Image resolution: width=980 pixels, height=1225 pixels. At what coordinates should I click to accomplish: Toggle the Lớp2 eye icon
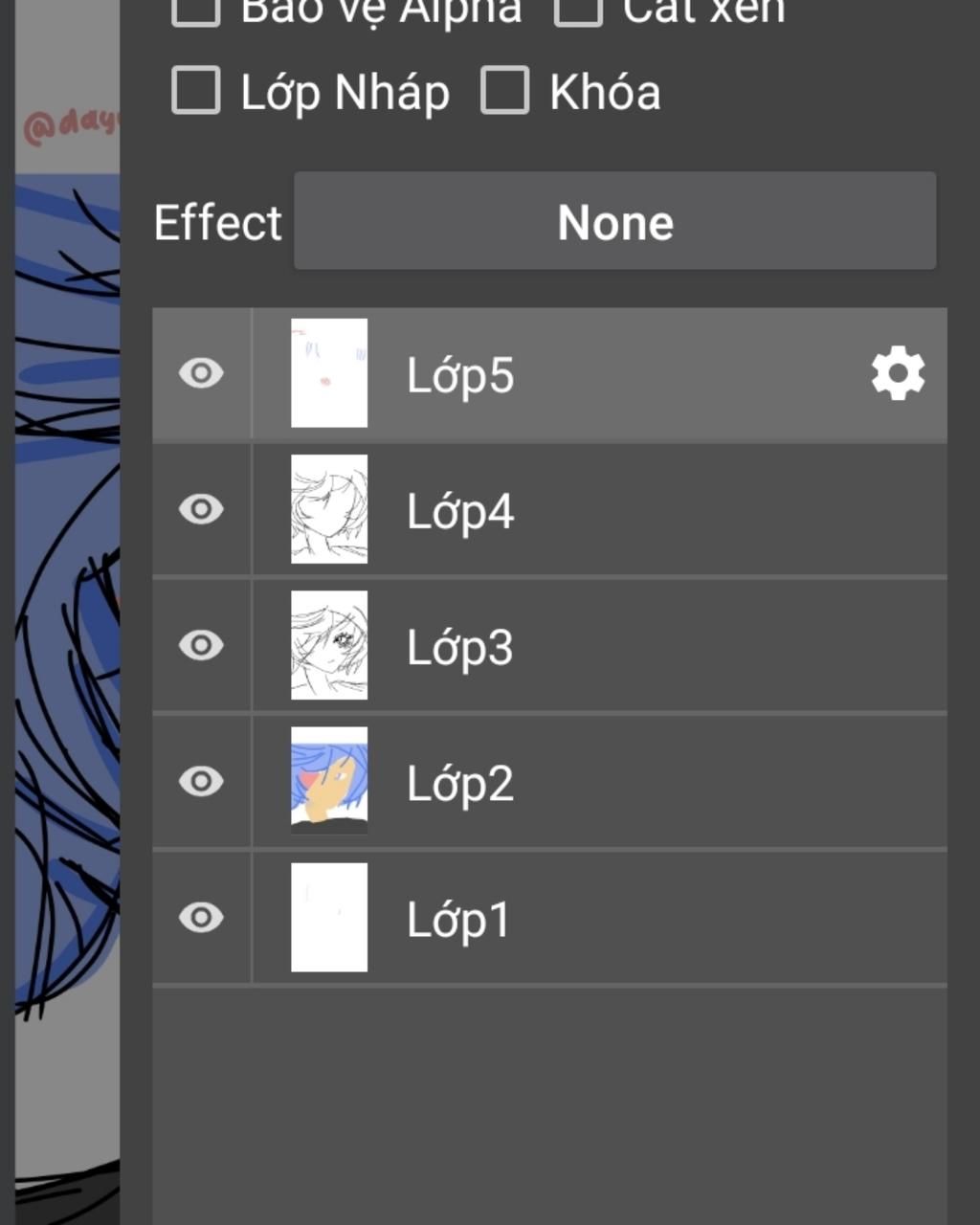click(x=201, y=781)
